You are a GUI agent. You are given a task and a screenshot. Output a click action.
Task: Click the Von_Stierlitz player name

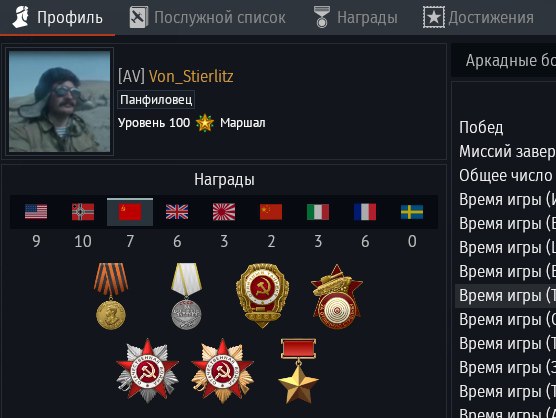point(191,76)
